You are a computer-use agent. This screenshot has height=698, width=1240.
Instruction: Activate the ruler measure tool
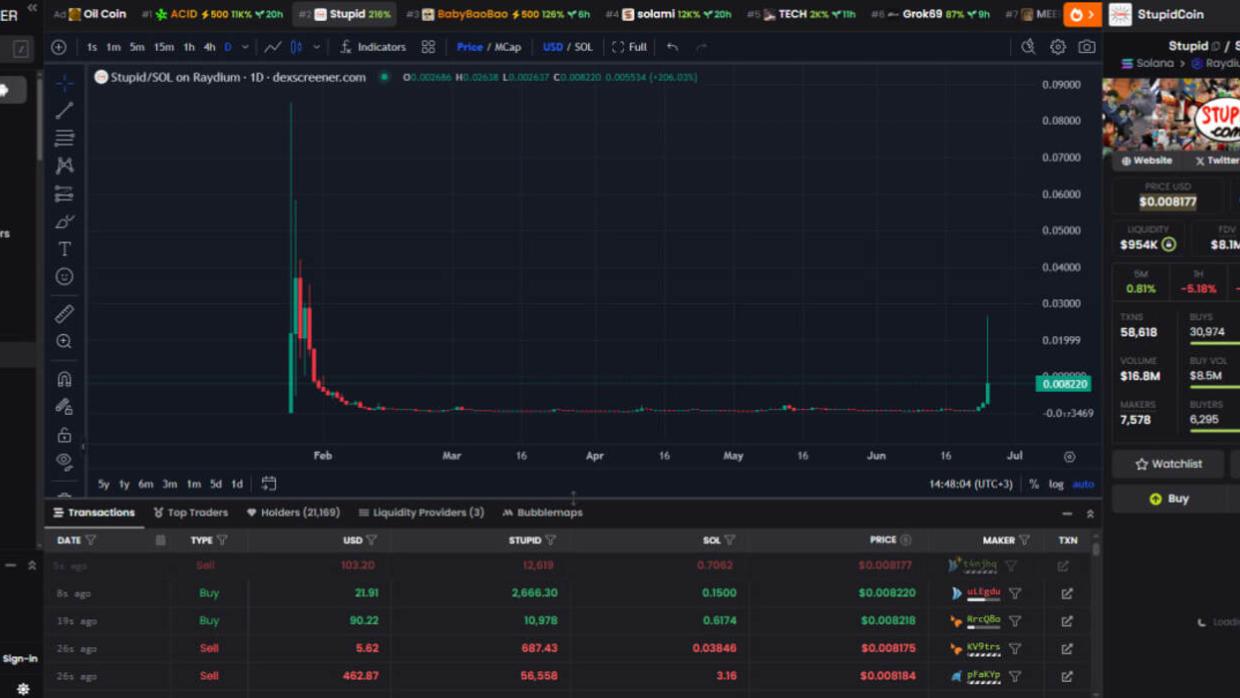coord(64,314)
